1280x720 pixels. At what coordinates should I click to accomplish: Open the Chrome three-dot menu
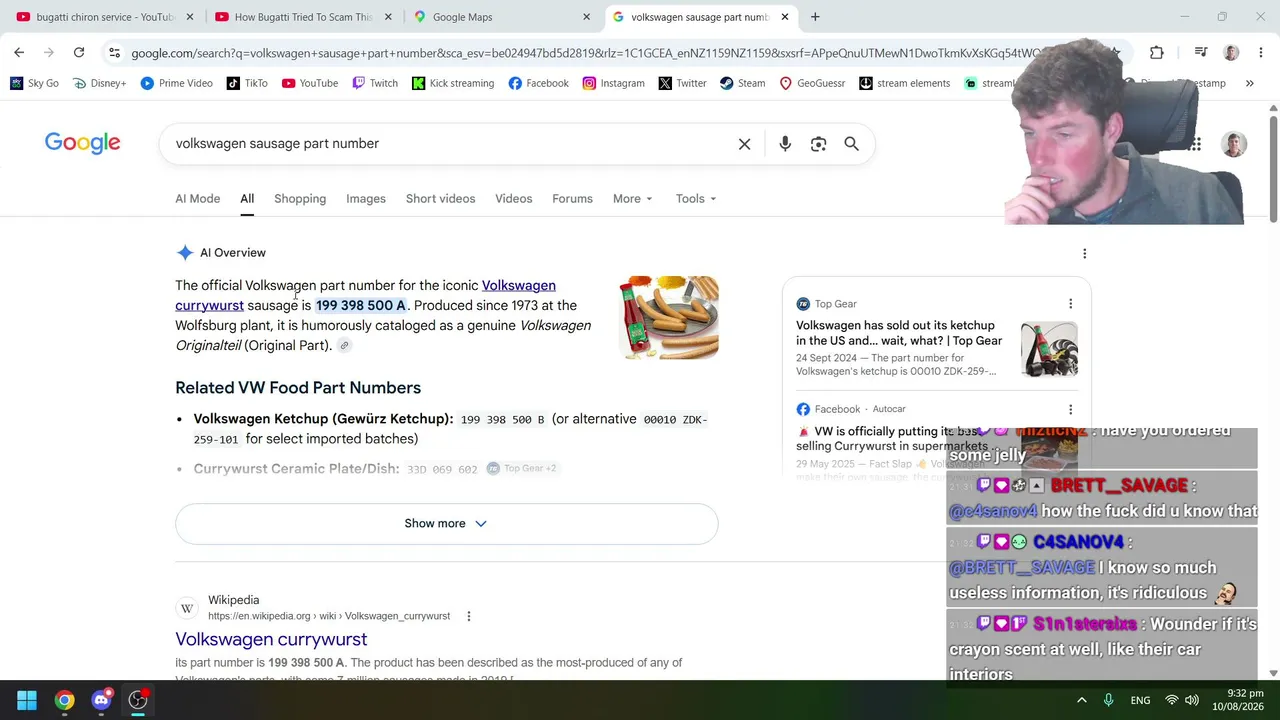tap(1261, 53)
